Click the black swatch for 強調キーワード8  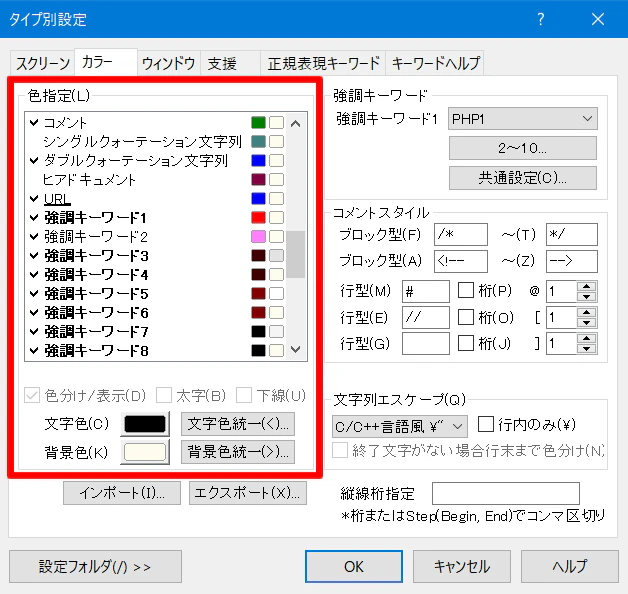258,350
